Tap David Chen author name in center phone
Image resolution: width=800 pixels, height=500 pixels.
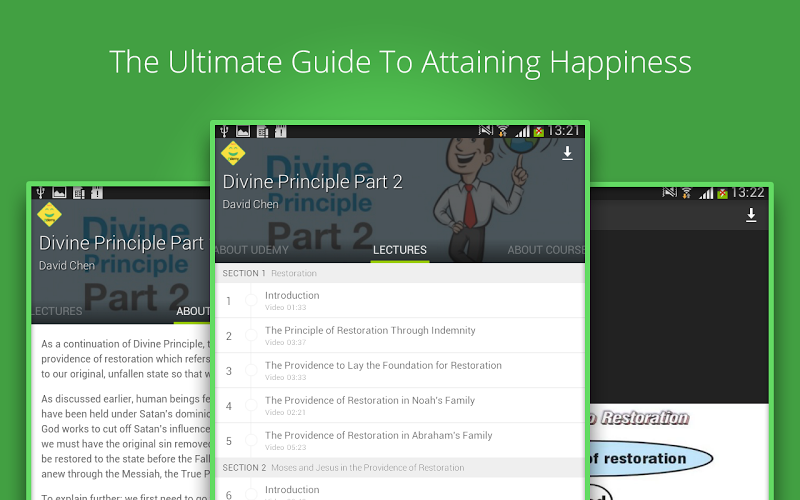251,204
